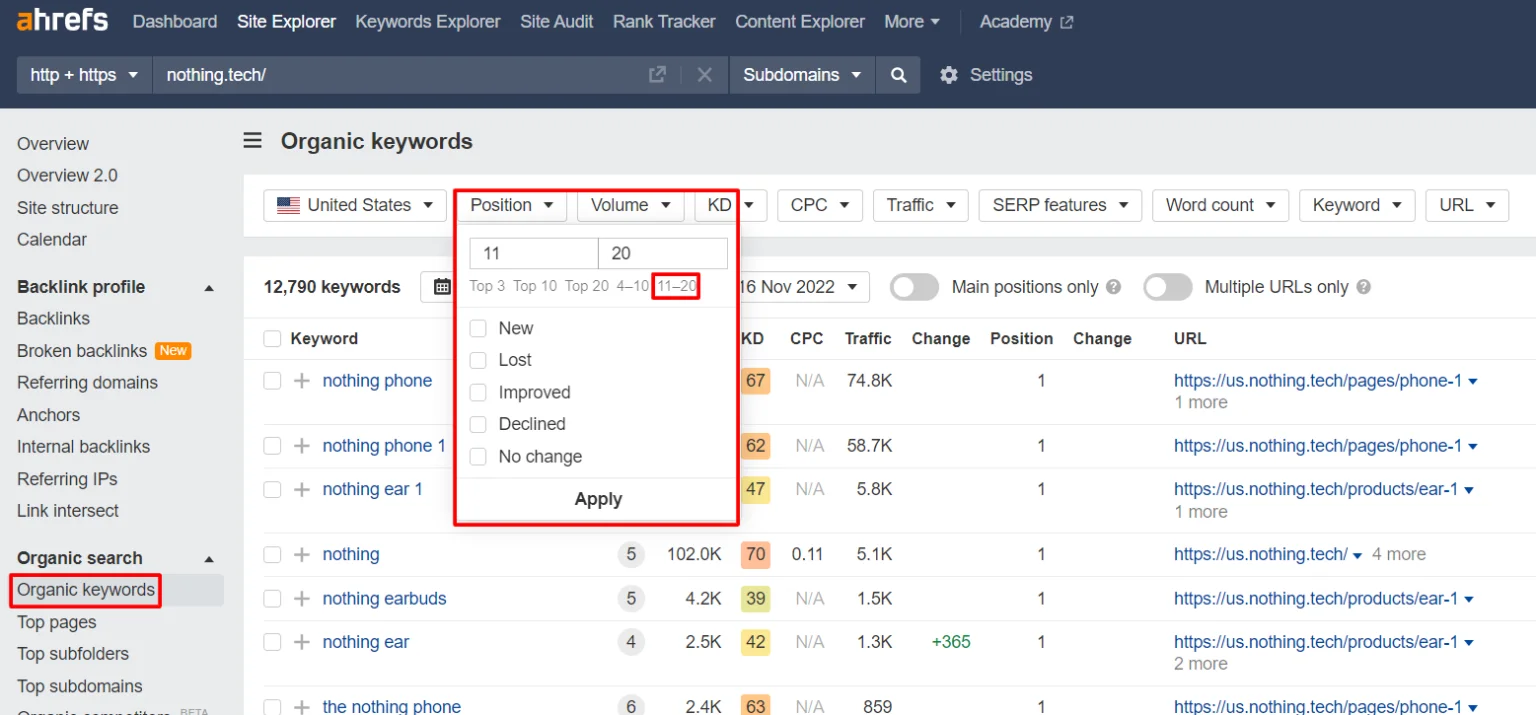Click the ahrefs logo

pos(62,20)
